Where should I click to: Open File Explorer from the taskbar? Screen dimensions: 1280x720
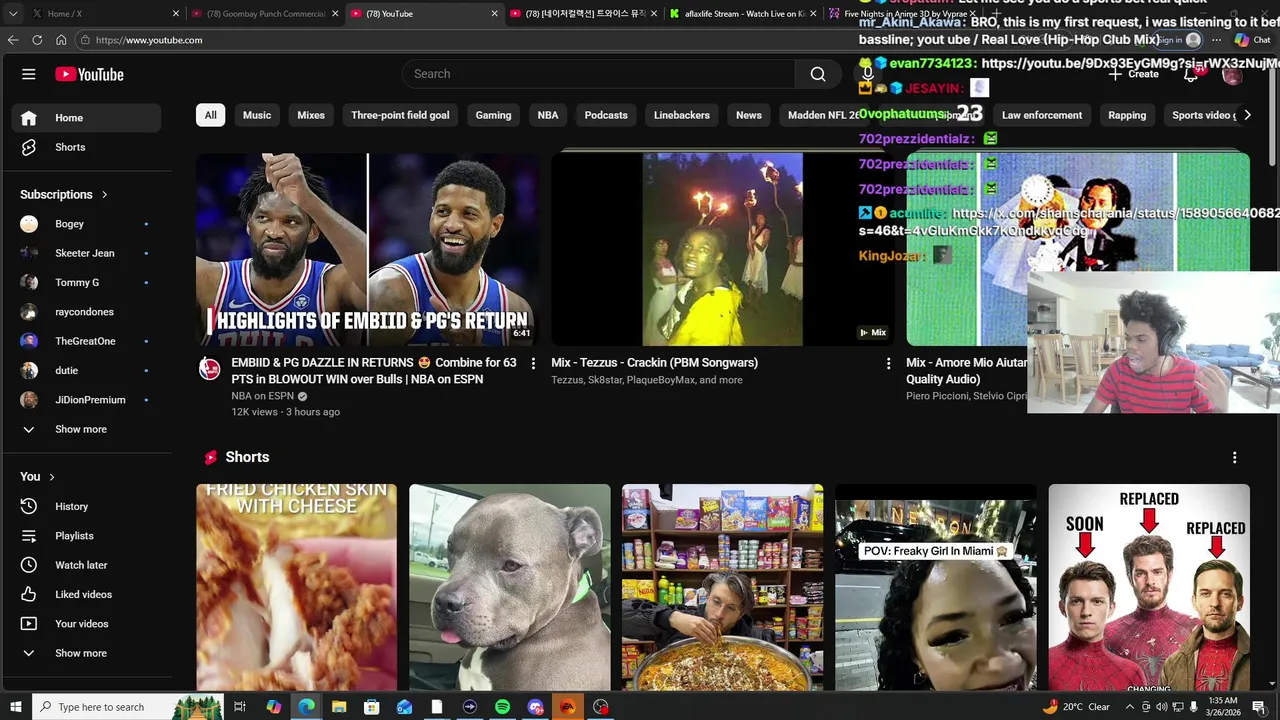click(x=339, y=707)
